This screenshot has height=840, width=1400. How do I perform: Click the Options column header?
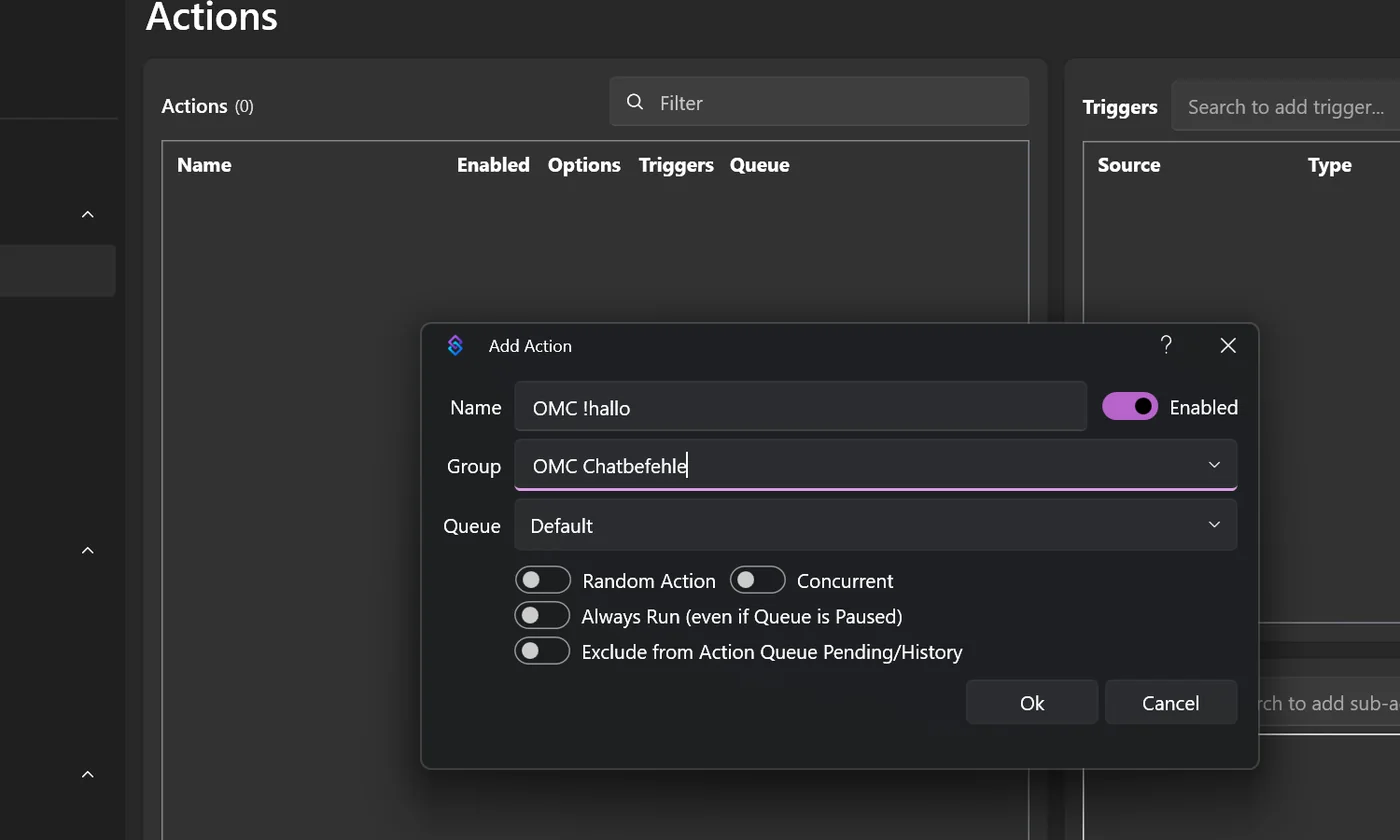click(x=584, y=165)
